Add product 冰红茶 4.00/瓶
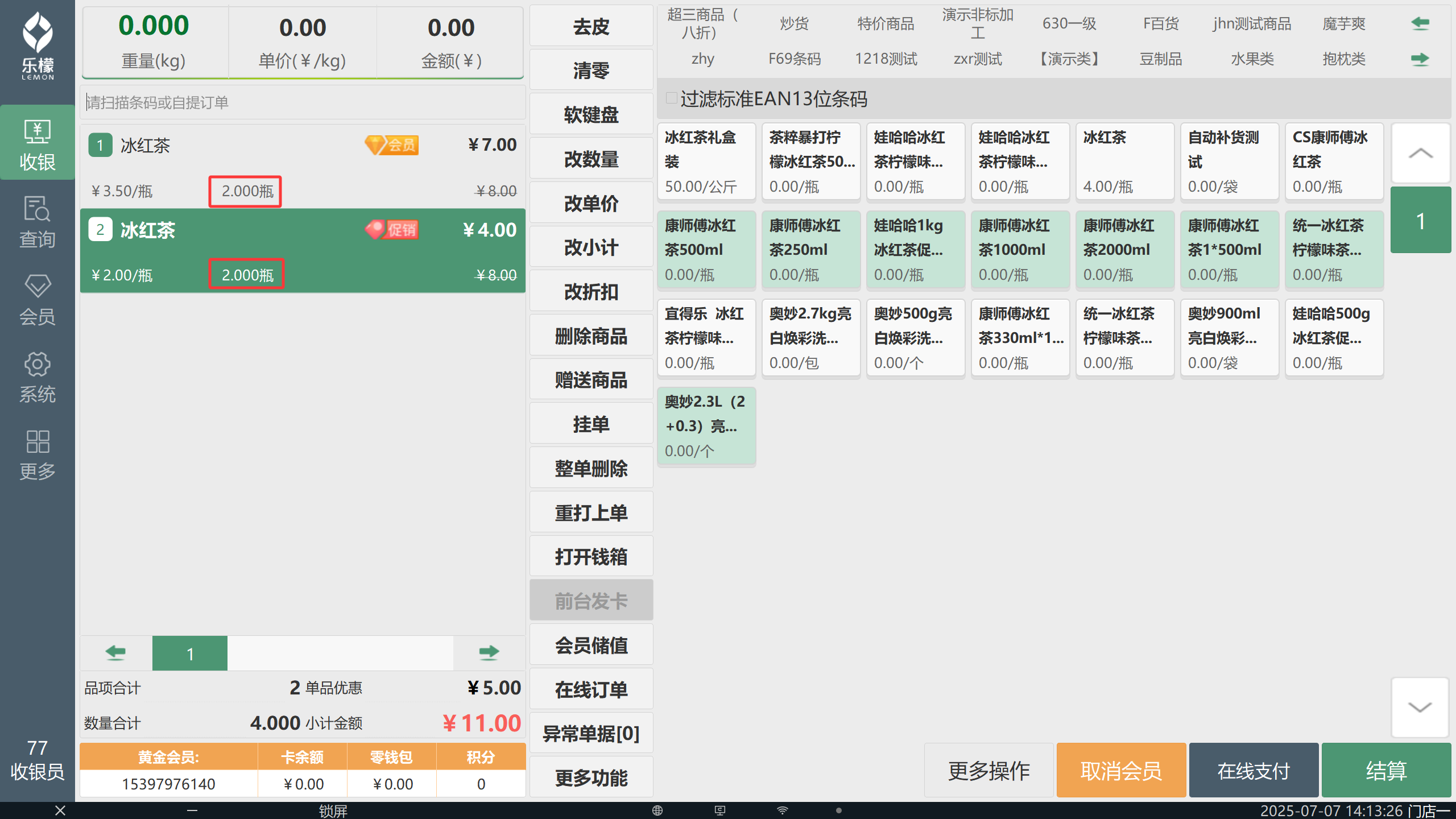1456x819 pixels. pos(1125,162)
